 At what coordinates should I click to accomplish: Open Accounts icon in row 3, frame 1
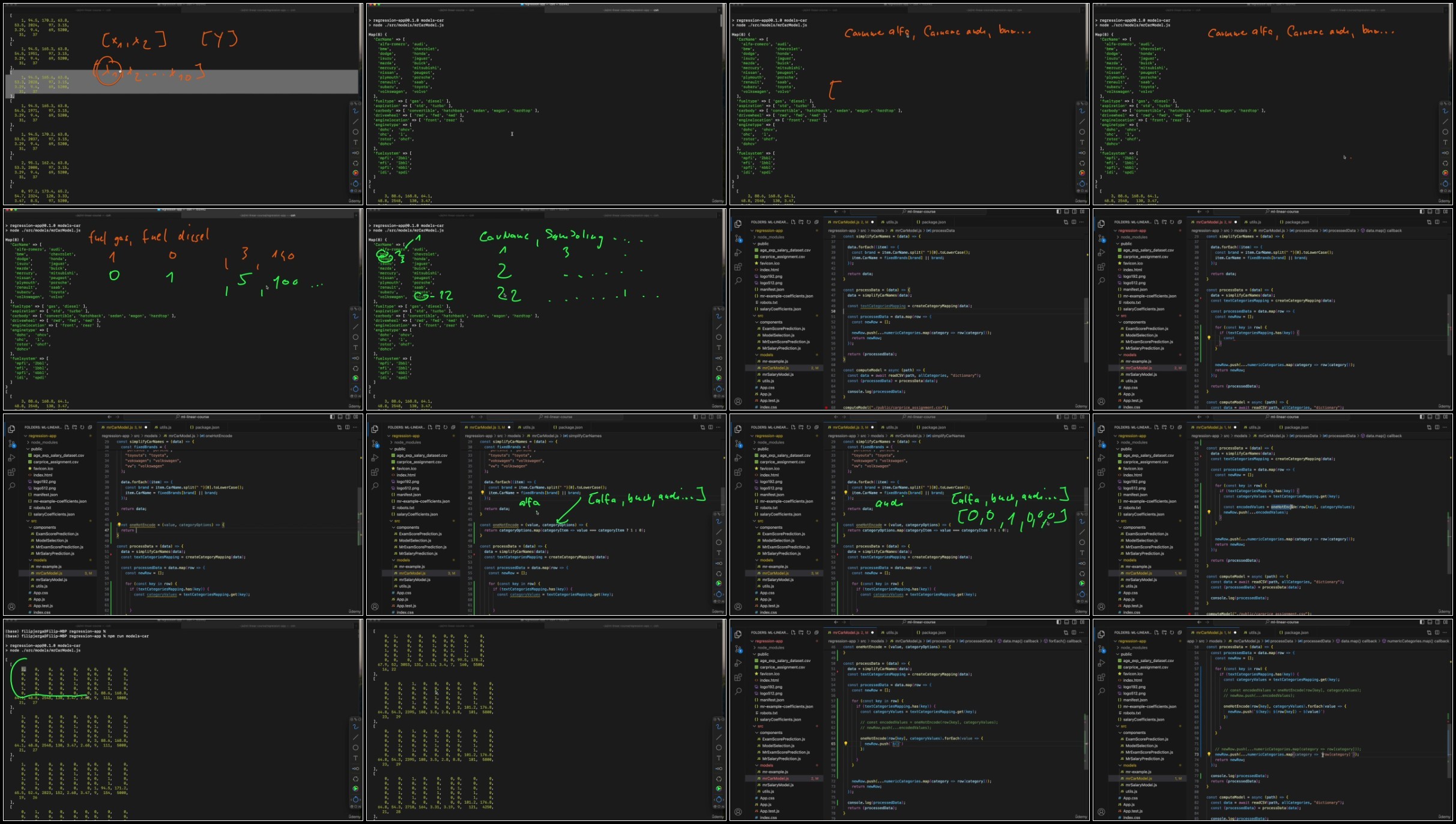11,607
